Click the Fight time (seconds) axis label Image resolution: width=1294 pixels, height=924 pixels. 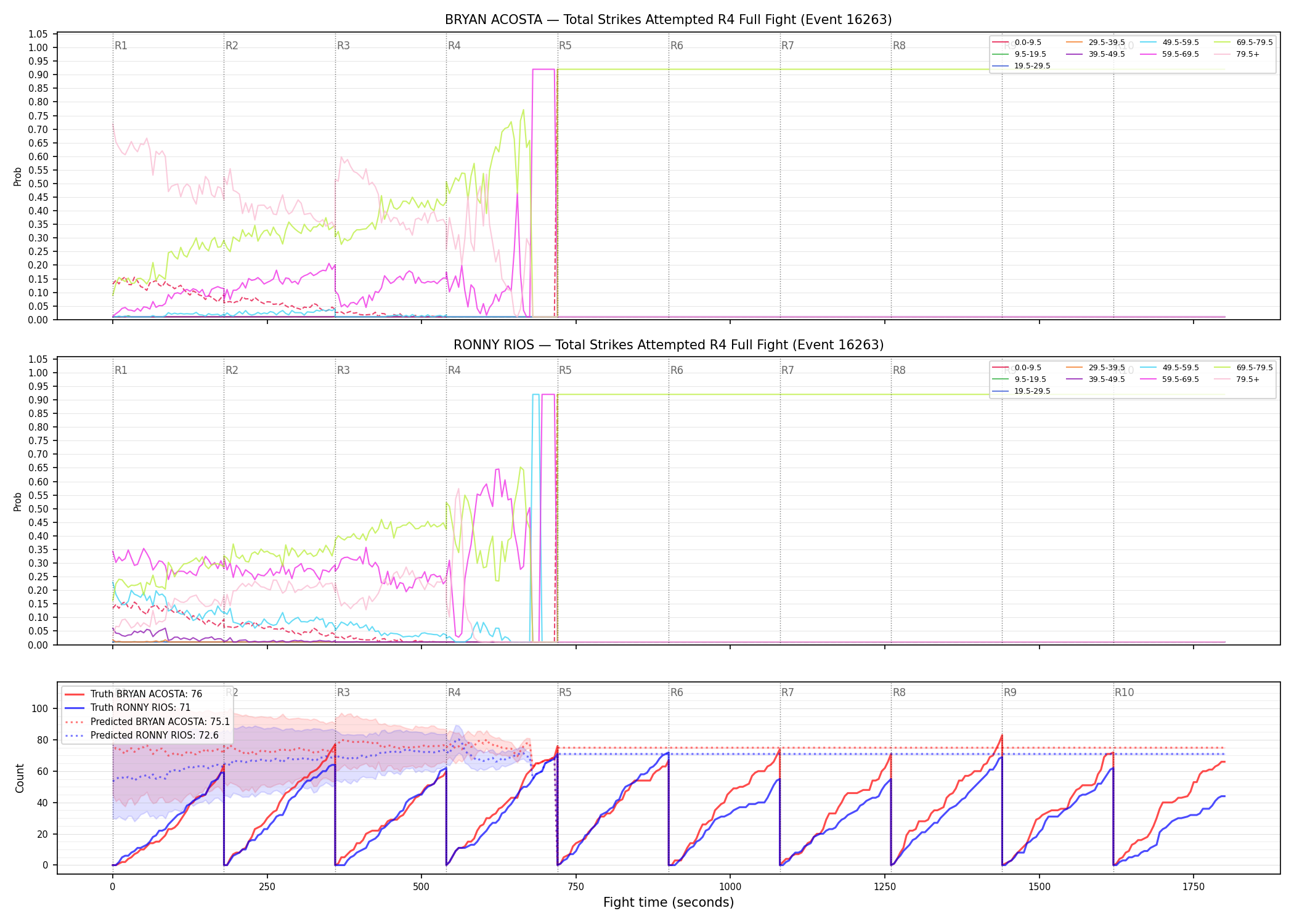669,902
